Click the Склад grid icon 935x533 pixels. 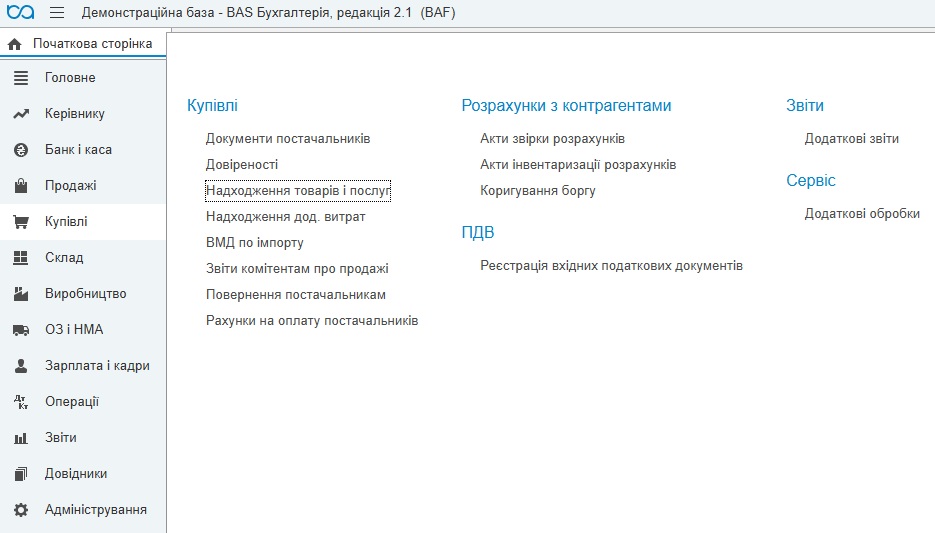(x=21, y=258)
